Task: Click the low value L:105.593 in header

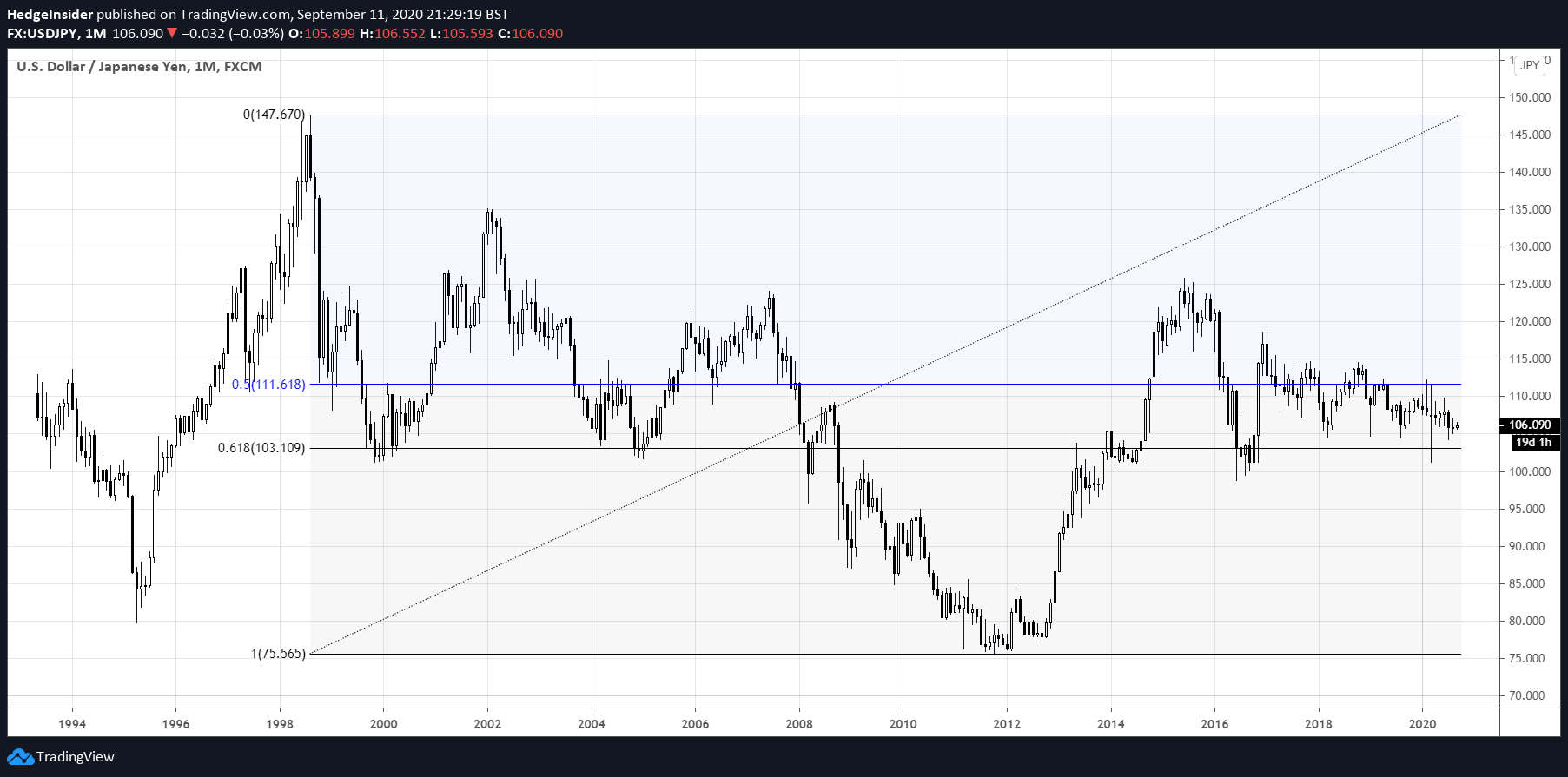Action: click(461, 34)
